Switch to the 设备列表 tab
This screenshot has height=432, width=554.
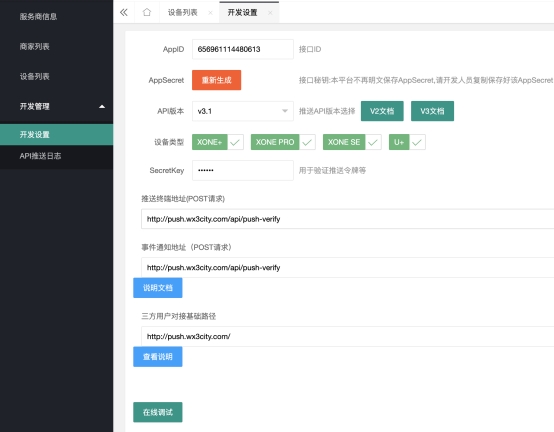coord(183,13)
